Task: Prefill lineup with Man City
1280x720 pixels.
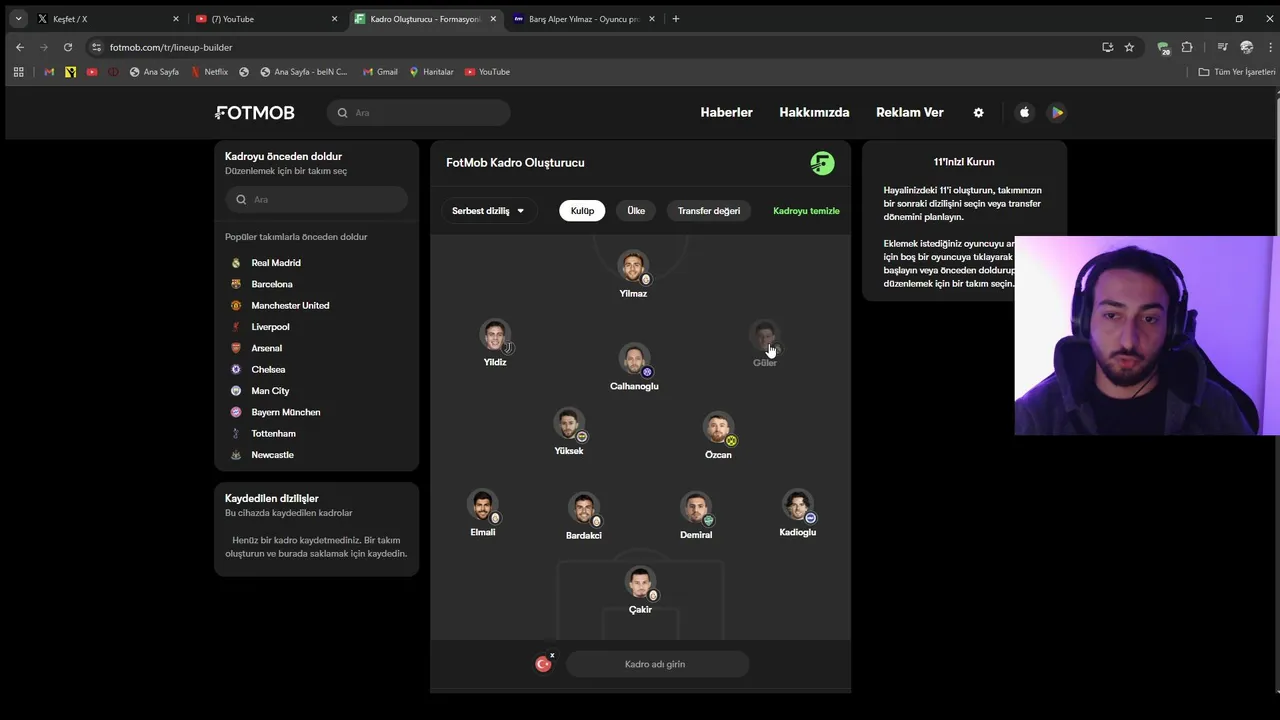Action: point(270,391)
